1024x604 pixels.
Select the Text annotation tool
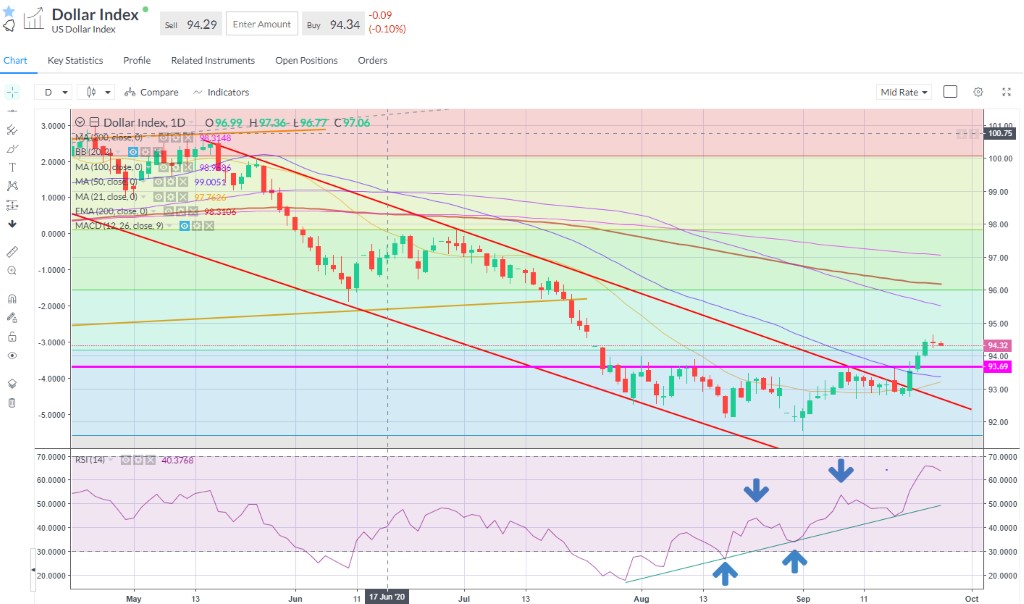(x=12, y=167)
